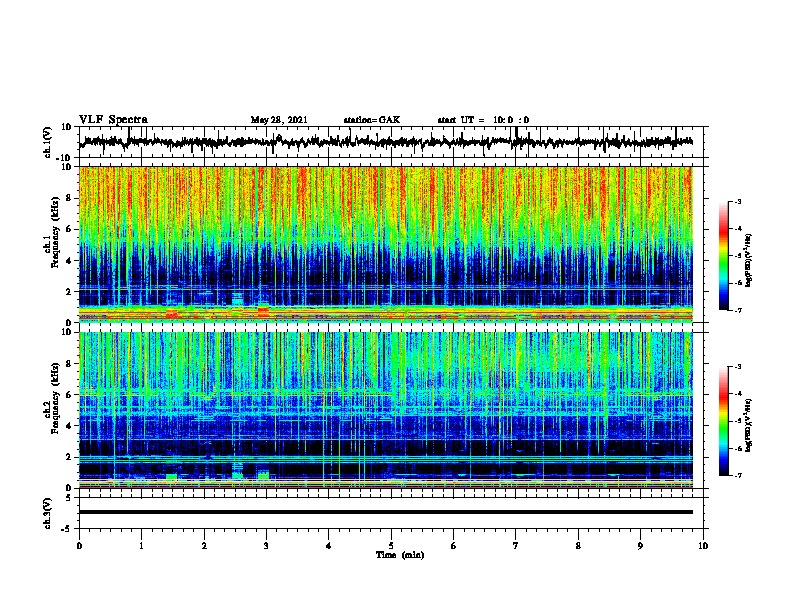This screenshot has height=612, width=792.
Task: Click the "10" tick on the time axis
Action: tap(703, 546)
